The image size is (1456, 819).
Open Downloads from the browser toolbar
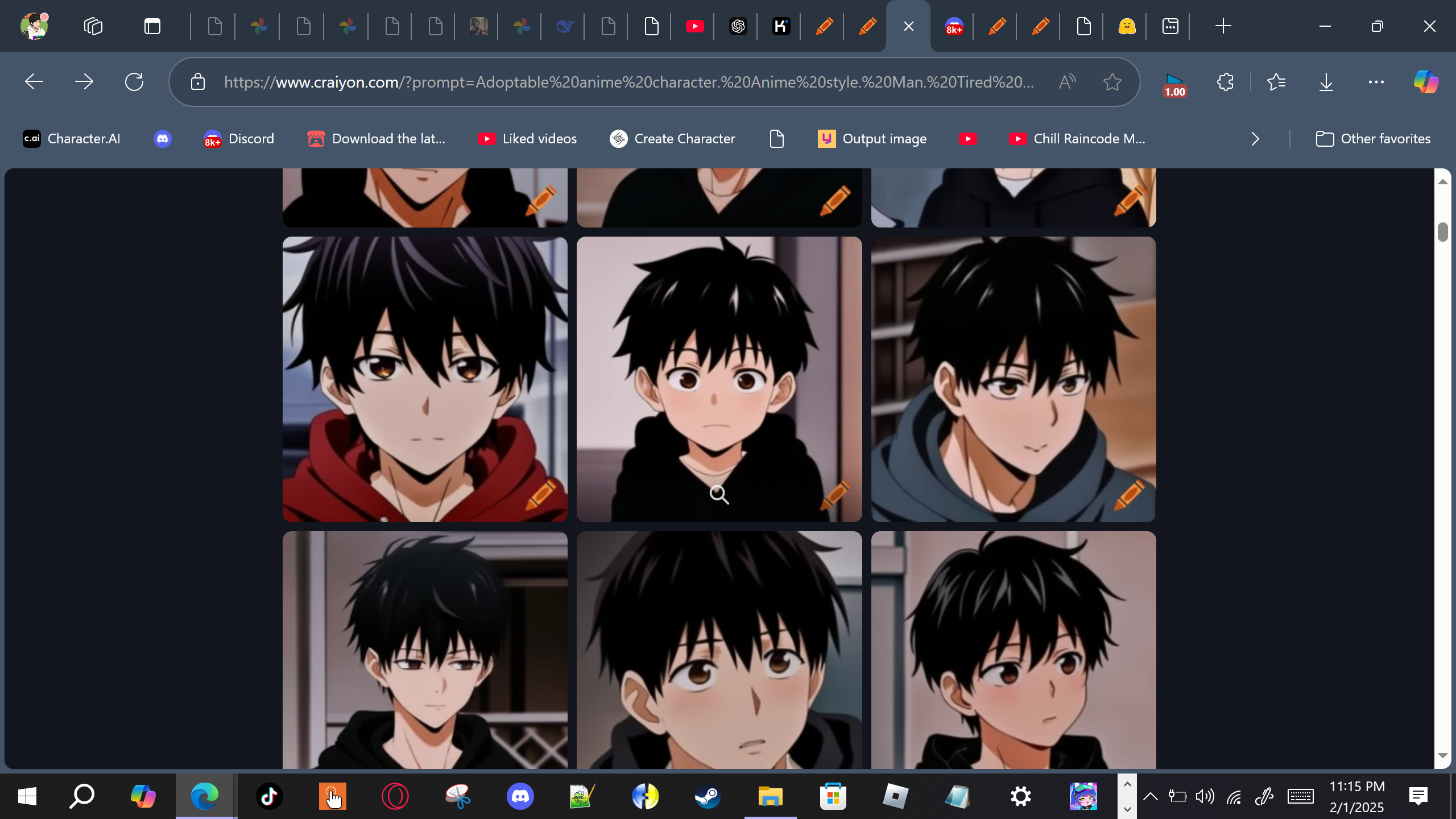coord(1326,82)
